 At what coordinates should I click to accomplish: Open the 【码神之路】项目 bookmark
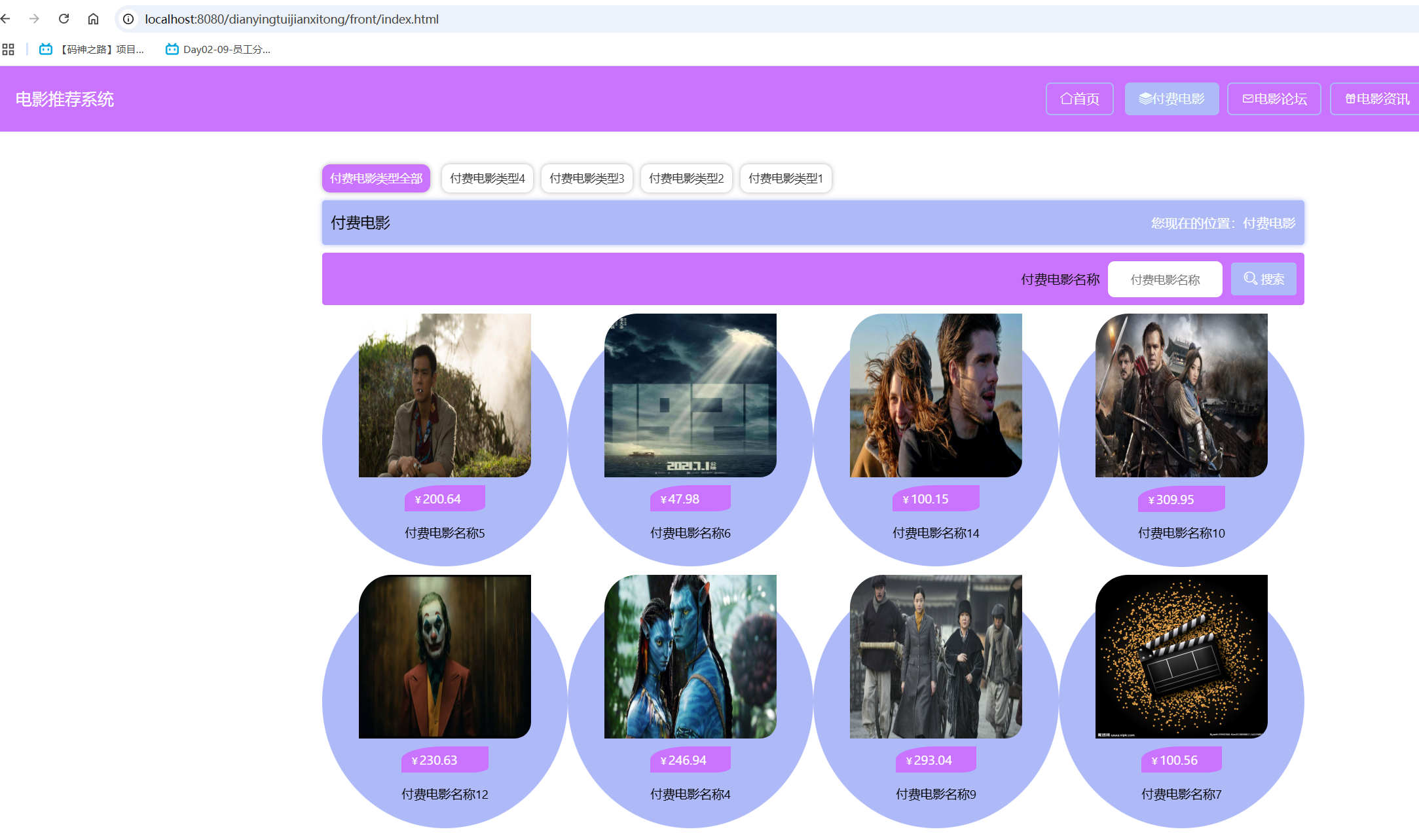(92, 49)
